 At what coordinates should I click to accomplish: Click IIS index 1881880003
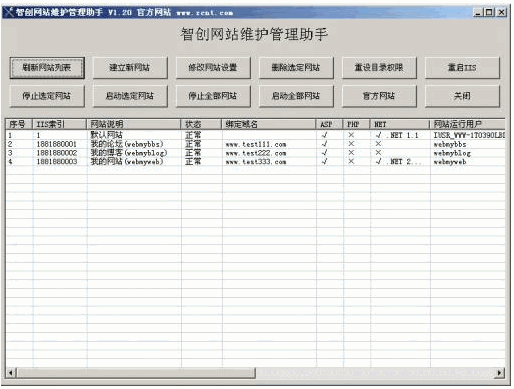coord(57,161)
